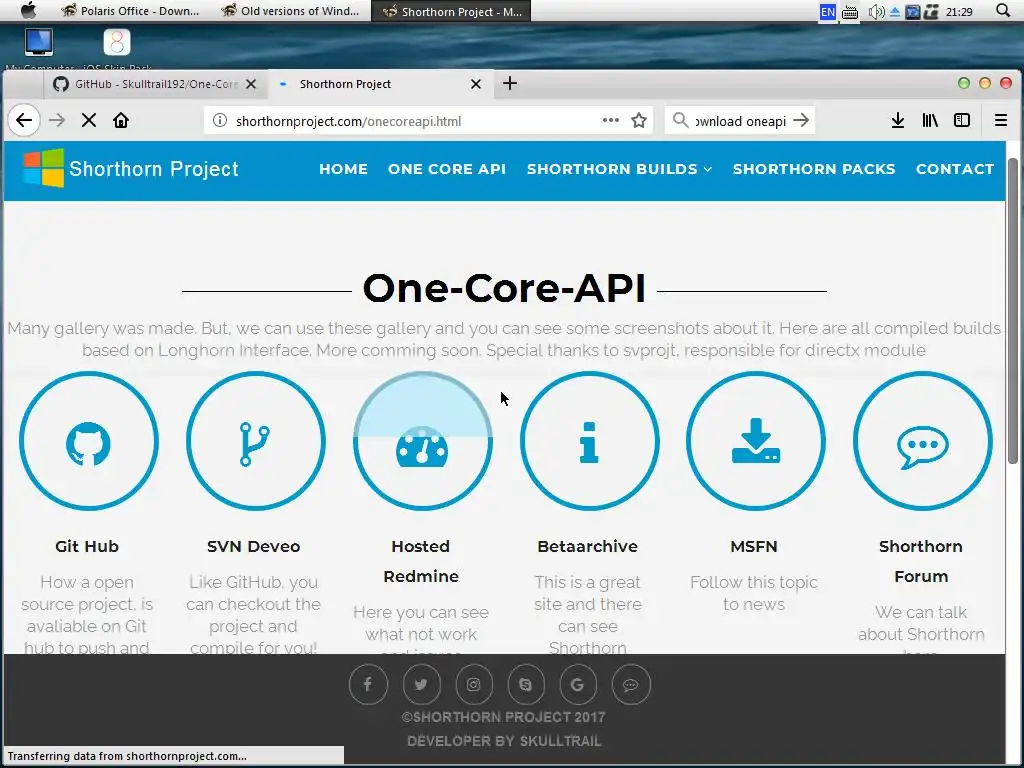Click the clock showing 21:29
Viewport: 1024px width, 768px height.
pyautogui.click(x=959, y=11)
